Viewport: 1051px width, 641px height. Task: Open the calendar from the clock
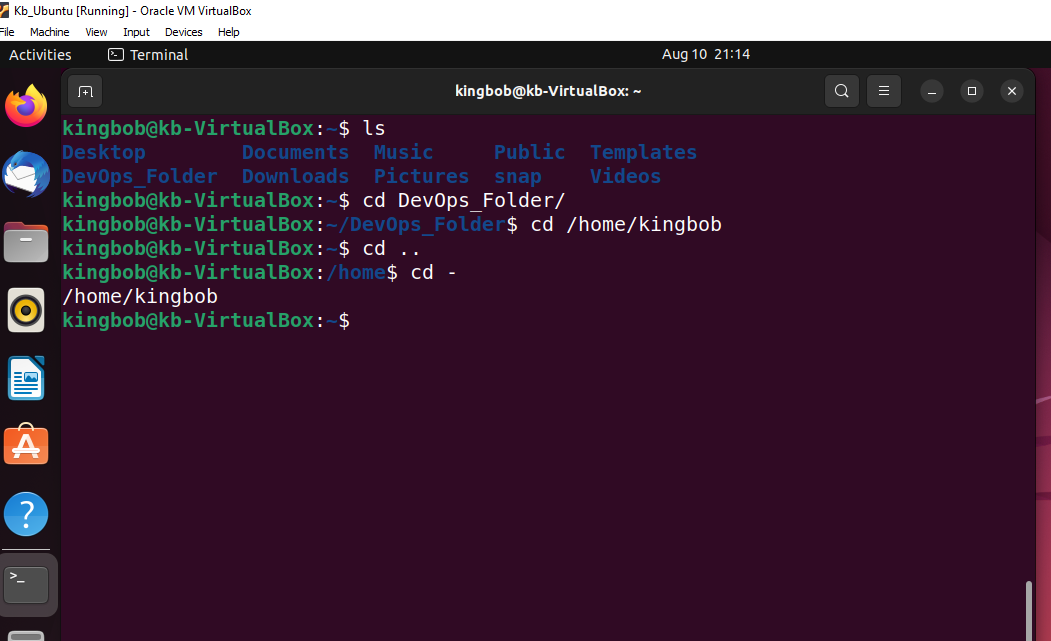click(x=706, y=54)
